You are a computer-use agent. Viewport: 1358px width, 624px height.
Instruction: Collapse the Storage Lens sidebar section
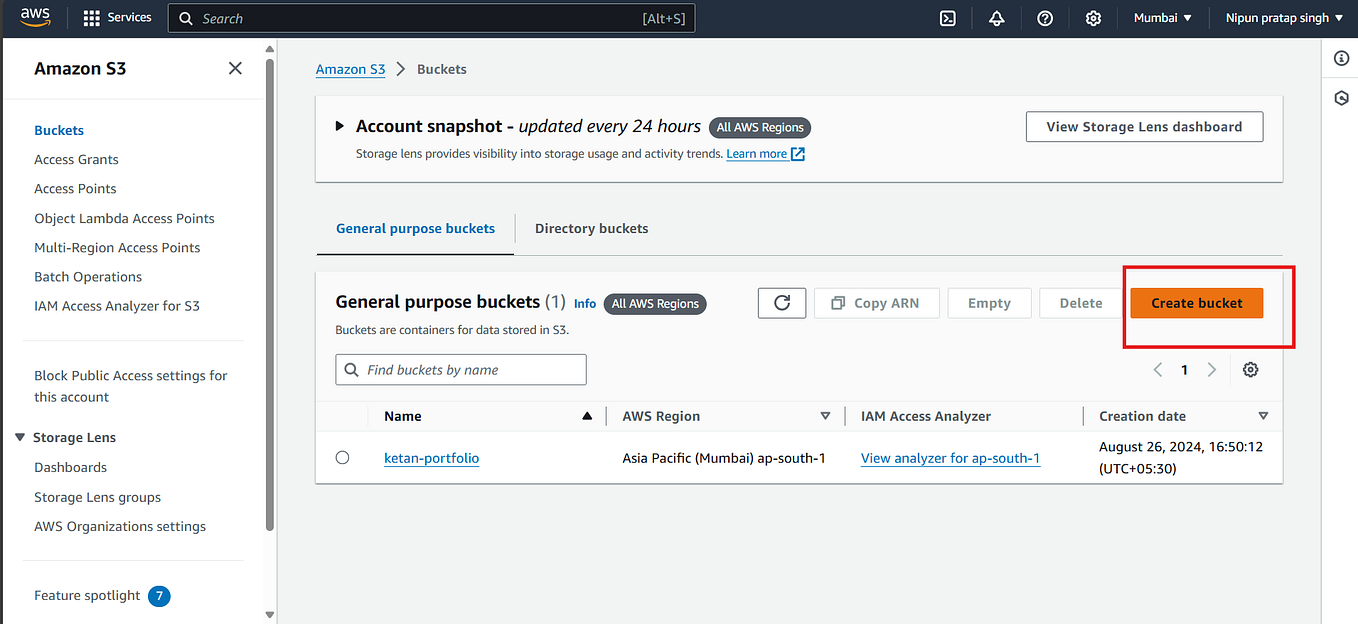pyautogui.click(x=22, y=437)
